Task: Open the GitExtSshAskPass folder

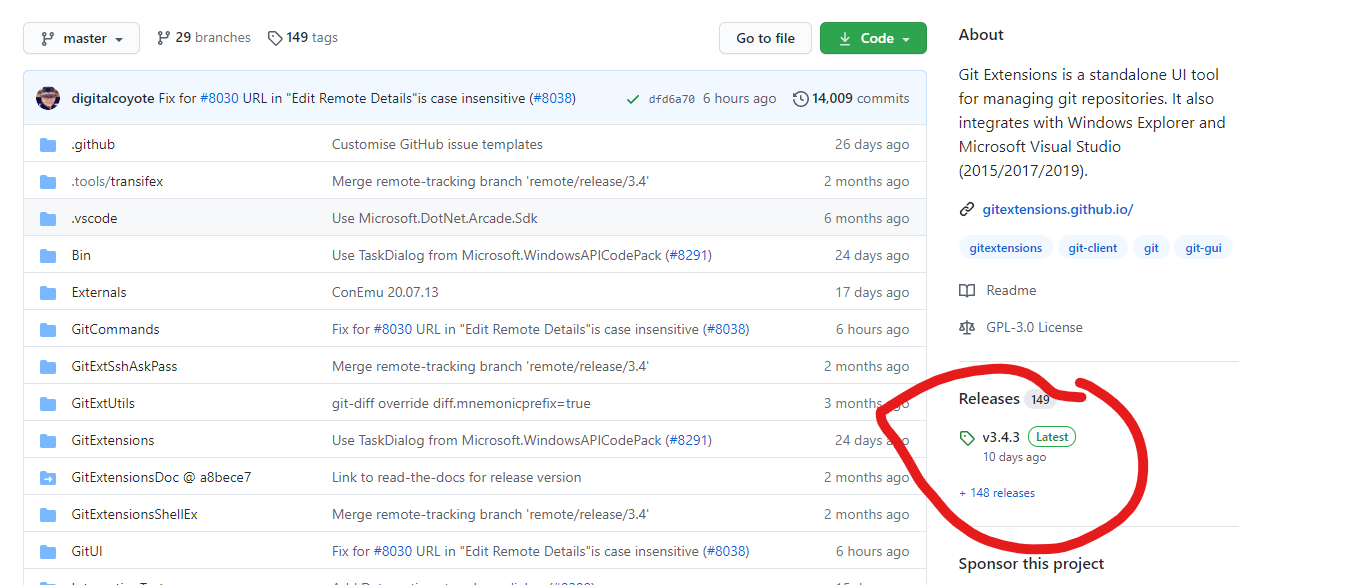Action: [x=124, y=366]
